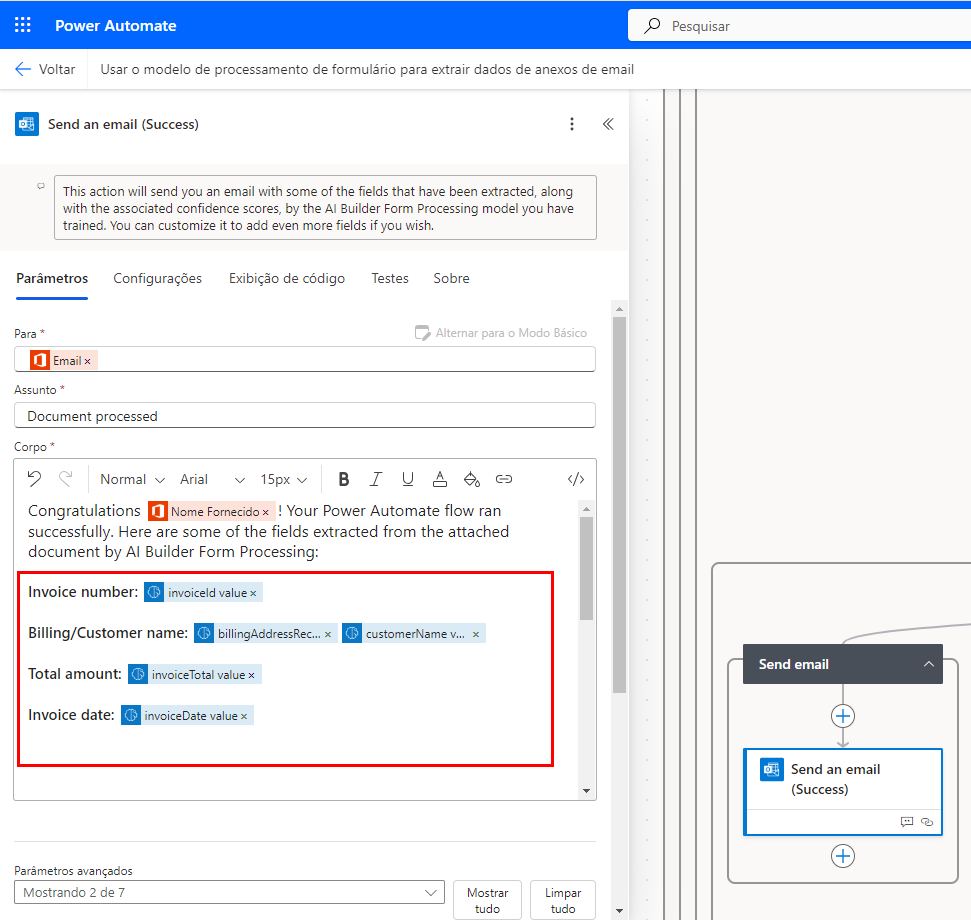Open the Arial font dropdown
The width and height of the screenshot is (971, 920).
click(x=212, y=479)
